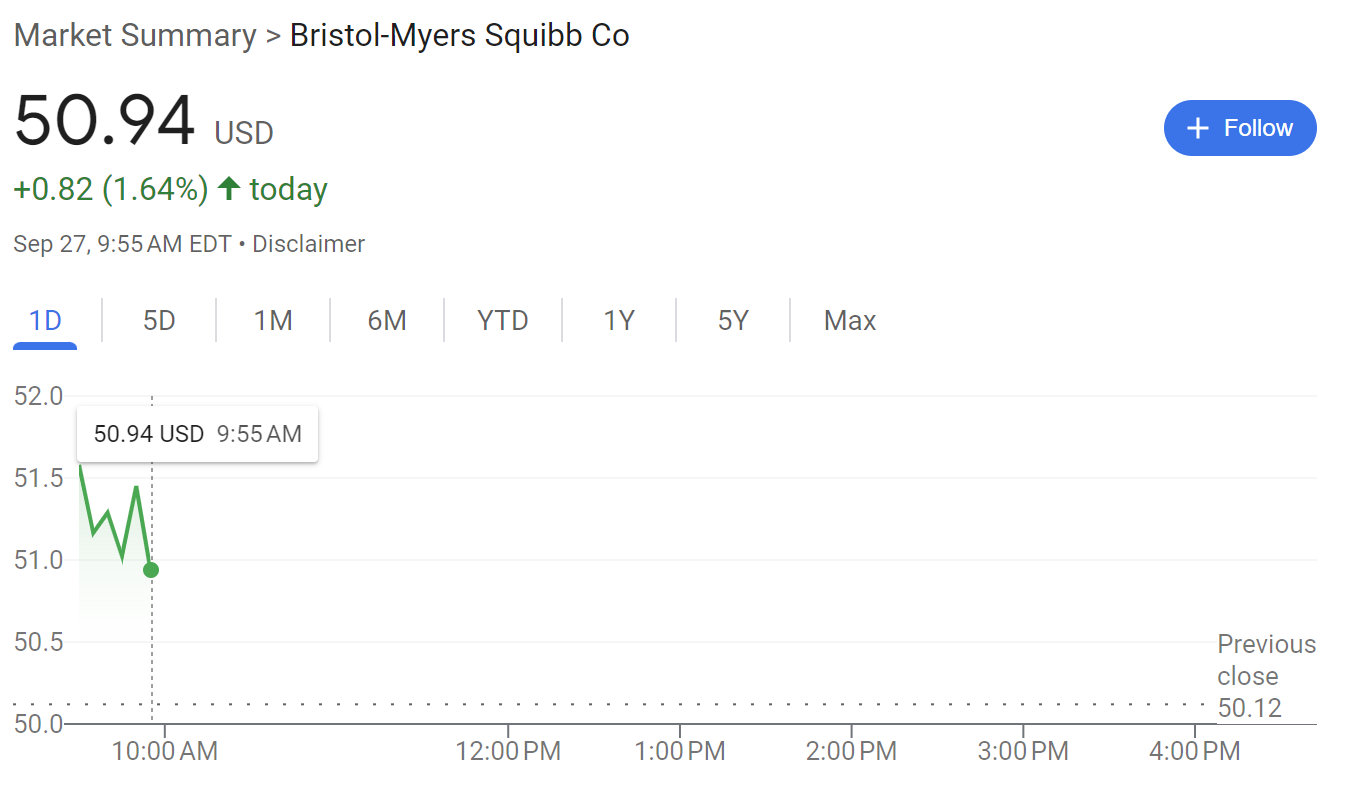View the 5Y price range
This screenshot has height=791, width=1354.
coord(733,321)
